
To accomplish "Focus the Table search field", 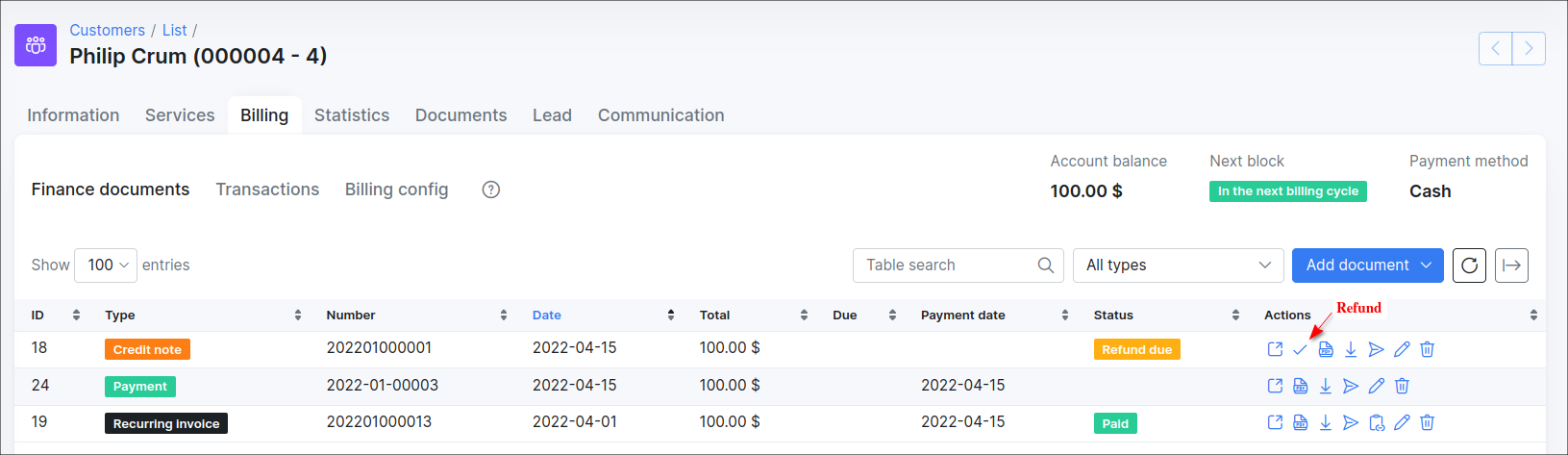I will pos(947,265).
